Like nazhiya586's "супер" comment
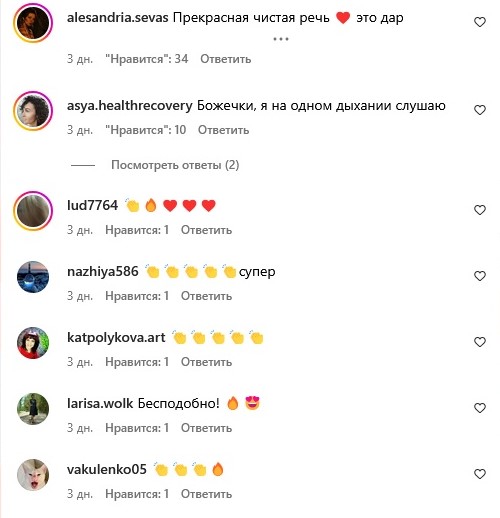500x518 pixels. tap(480, 276)
